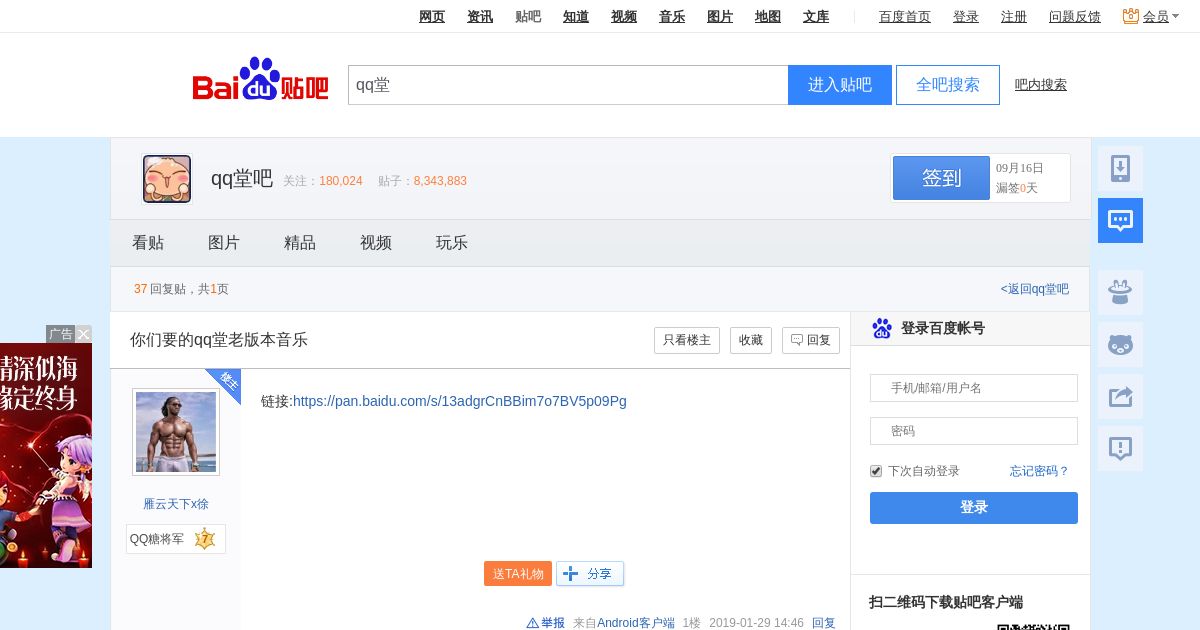Click the 进入贴吧 button
1200x630 pixels.
coord(840,85)
